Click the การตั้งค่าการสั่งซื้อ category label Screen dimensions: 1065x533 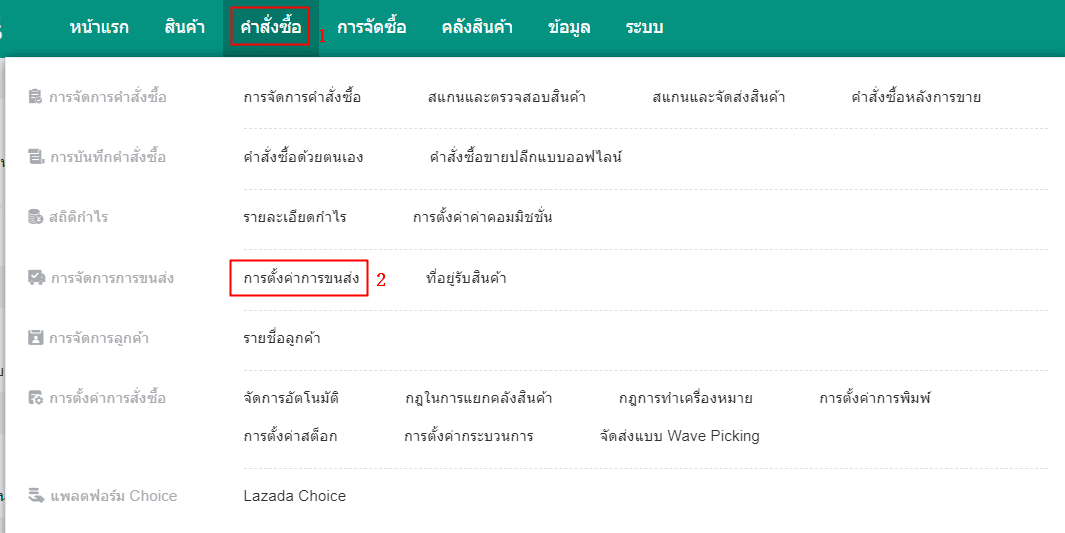click(x=107, y=398)
